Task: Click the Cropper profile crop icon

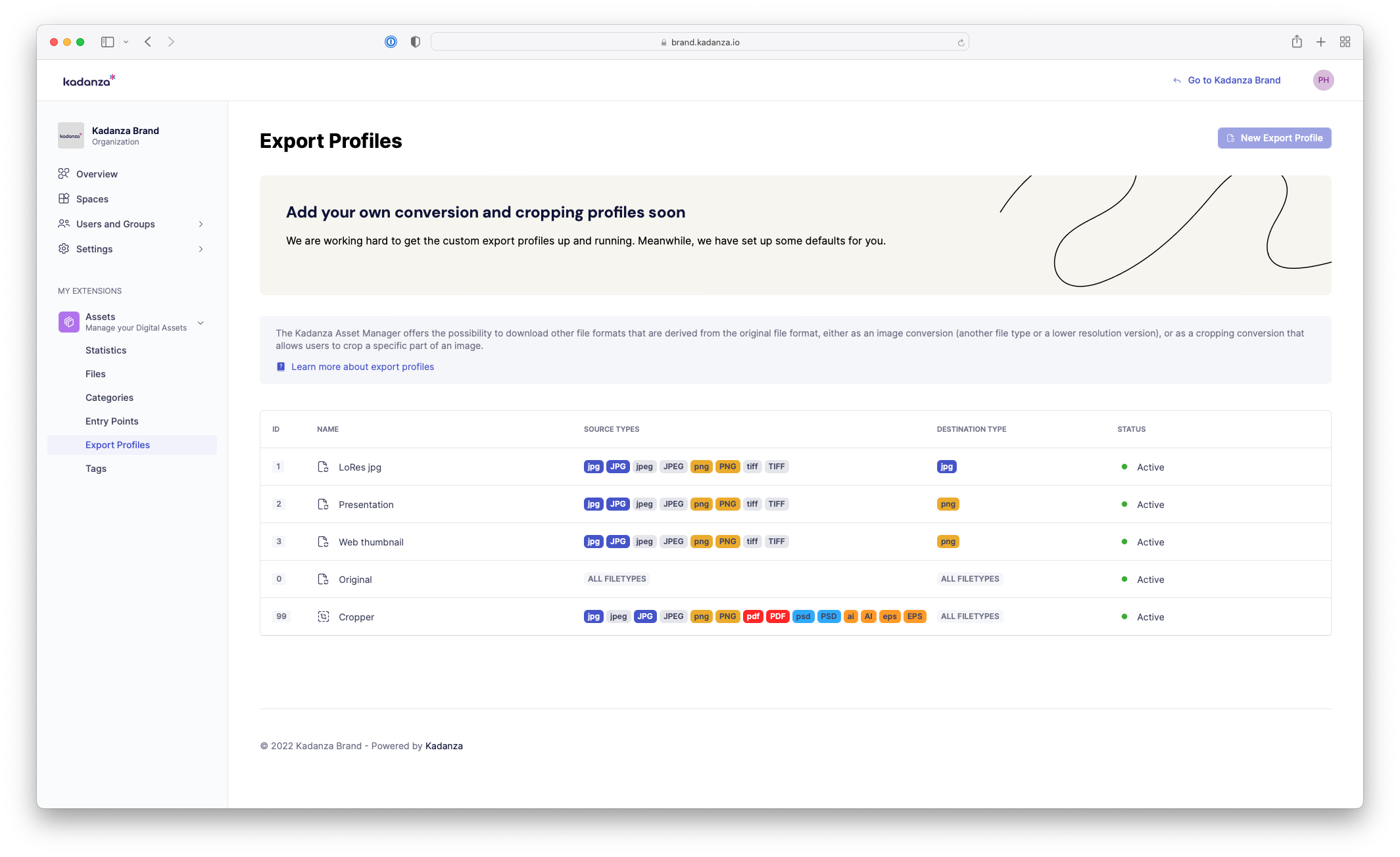Action: [323, 616]
